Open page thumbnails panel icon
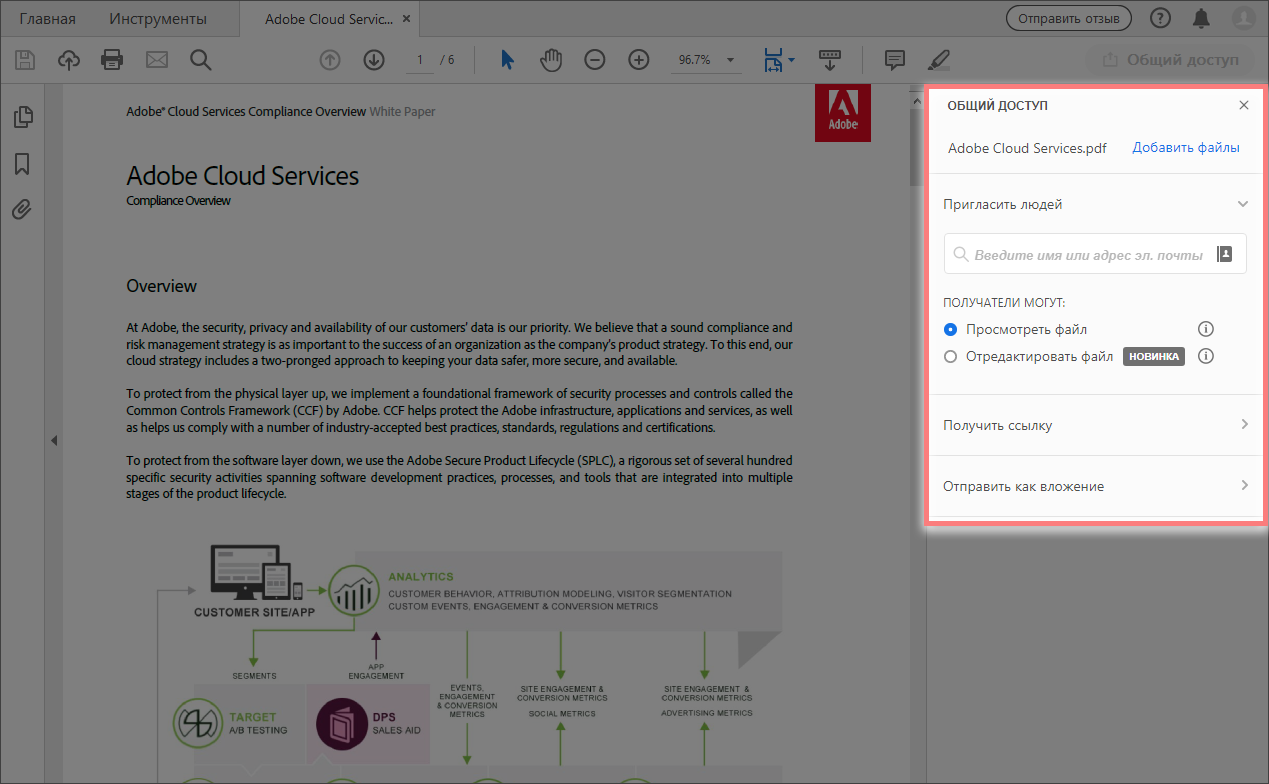 tap(22, 117)
